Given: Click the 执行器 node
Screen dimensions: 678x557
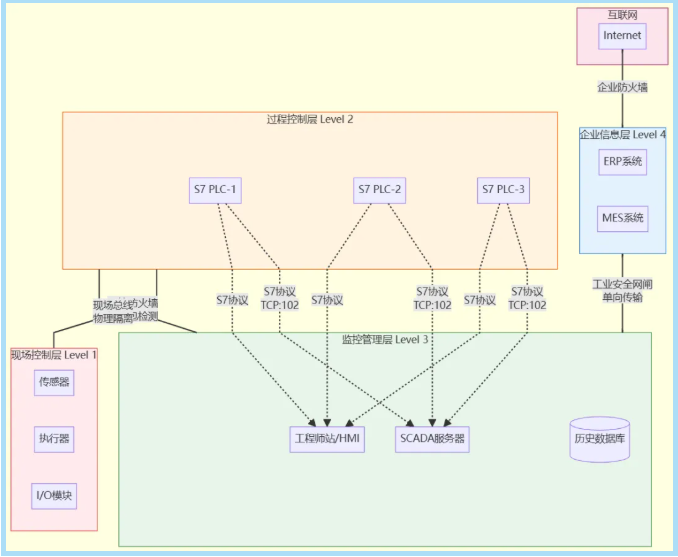Looking at the screenshot, I should pos(54,438).
